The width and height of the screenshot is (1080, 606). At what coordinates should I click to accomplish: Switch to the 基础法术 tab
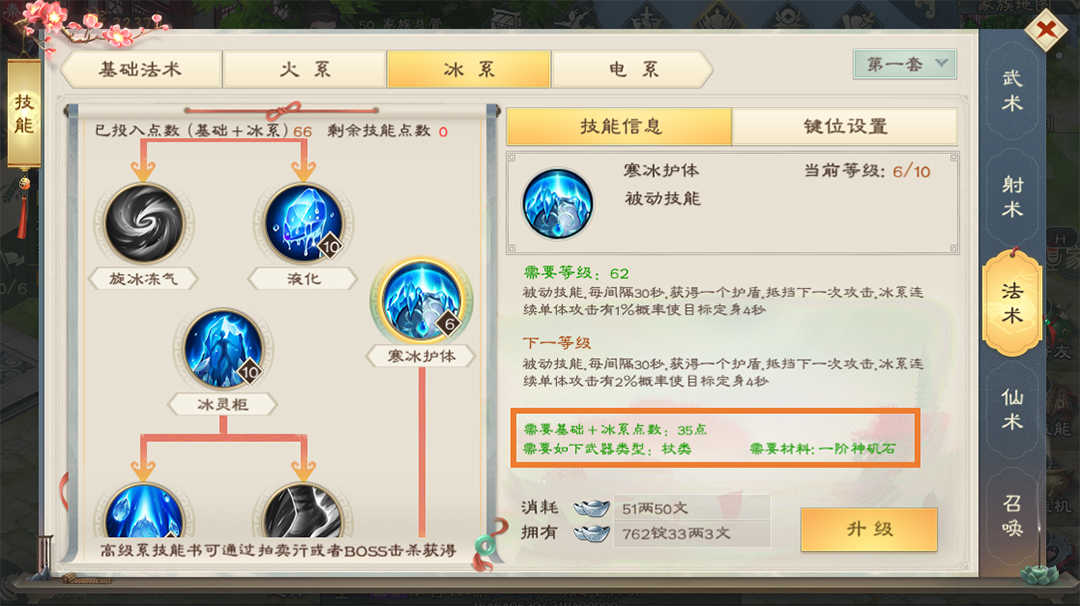coord(141,69)
